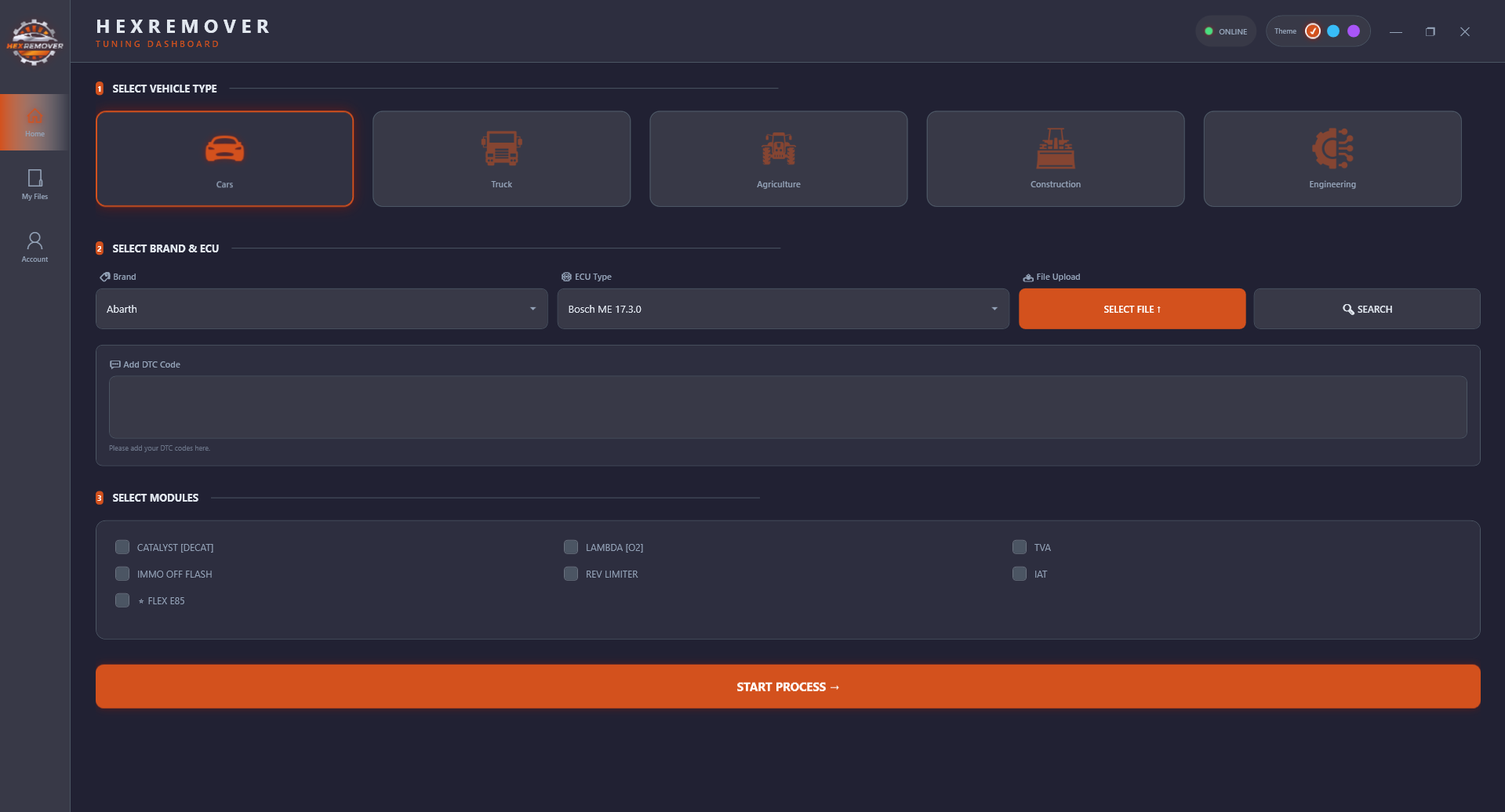Open the ECU Type dropdown Bosch ME 17.3.0

click(x=783, y=309)
